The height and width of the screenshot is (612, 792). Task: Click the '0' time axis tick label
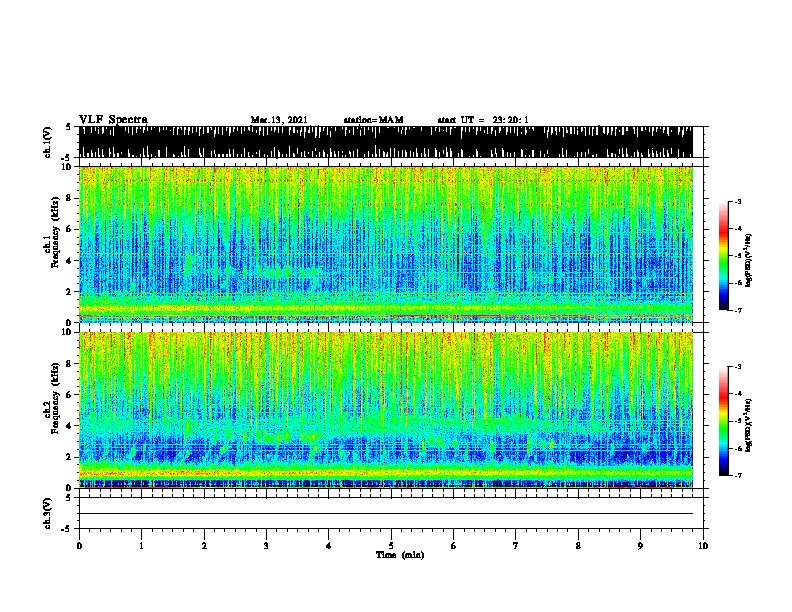79,546
